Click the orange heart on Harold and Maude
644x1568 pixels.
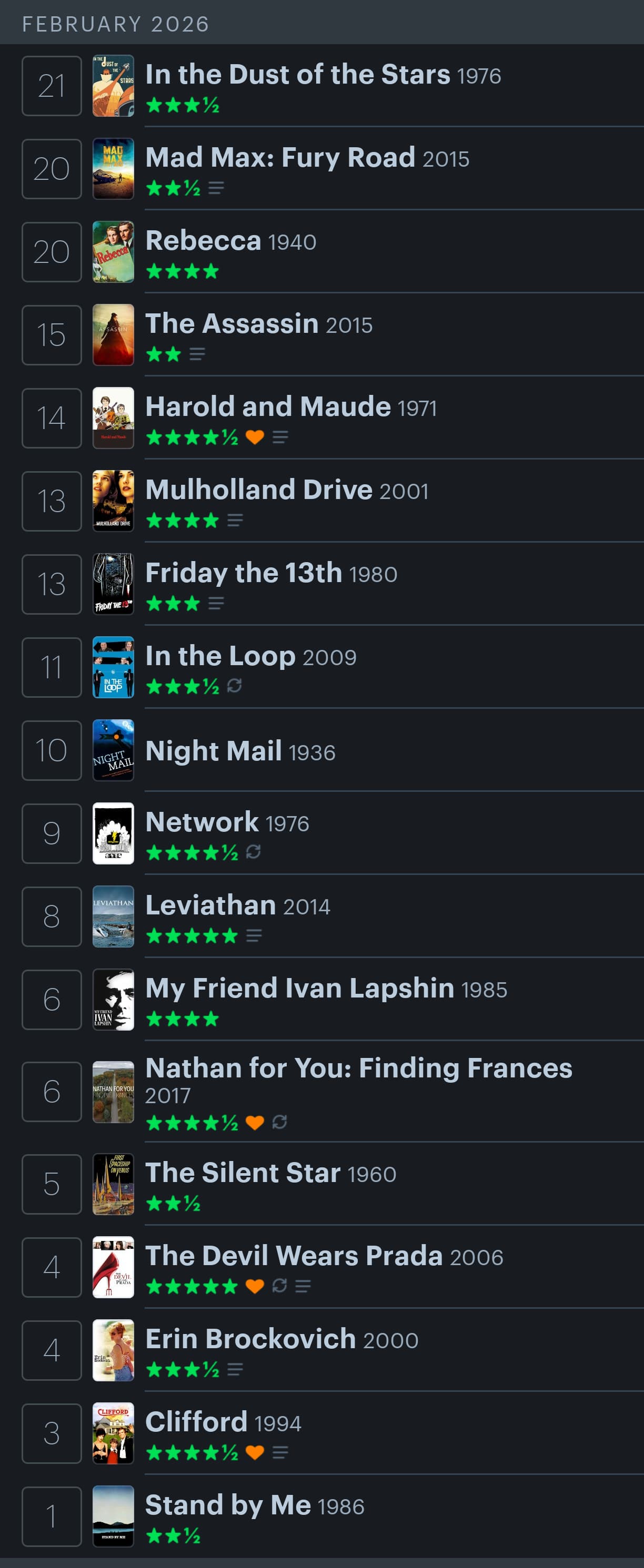point(255,437)
